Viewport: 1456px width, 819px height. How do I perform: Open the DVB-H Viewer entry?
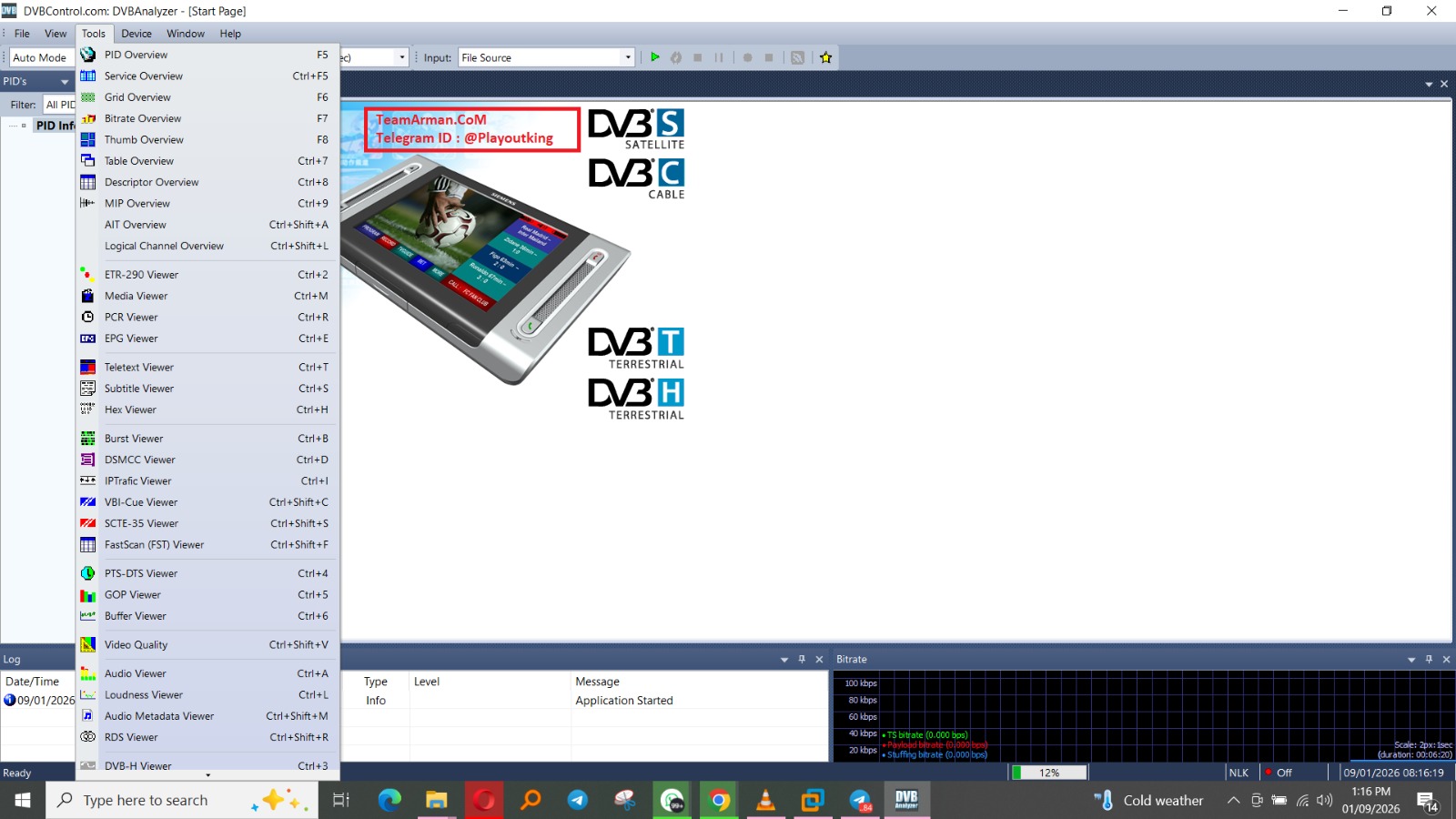coord(207,765)
